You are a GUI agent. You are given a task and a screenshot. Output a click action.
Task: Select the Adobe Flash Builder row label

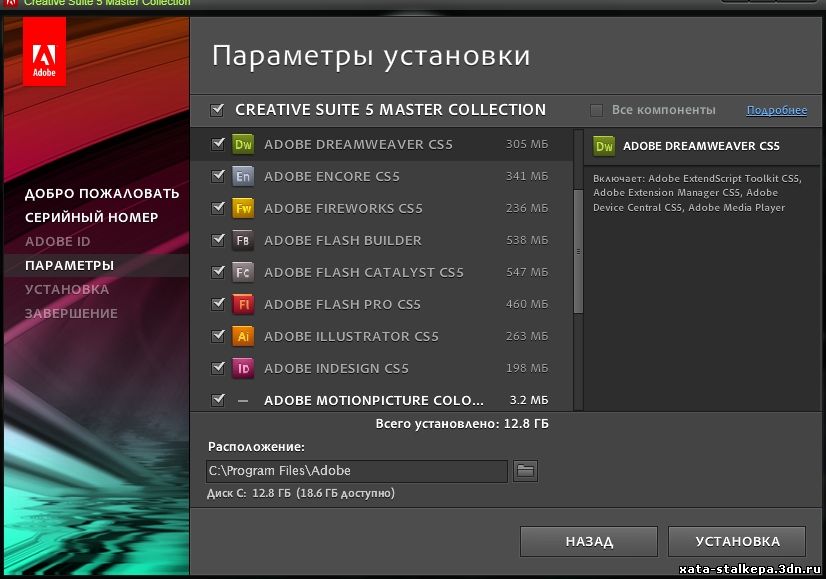[x=343, y=240]
